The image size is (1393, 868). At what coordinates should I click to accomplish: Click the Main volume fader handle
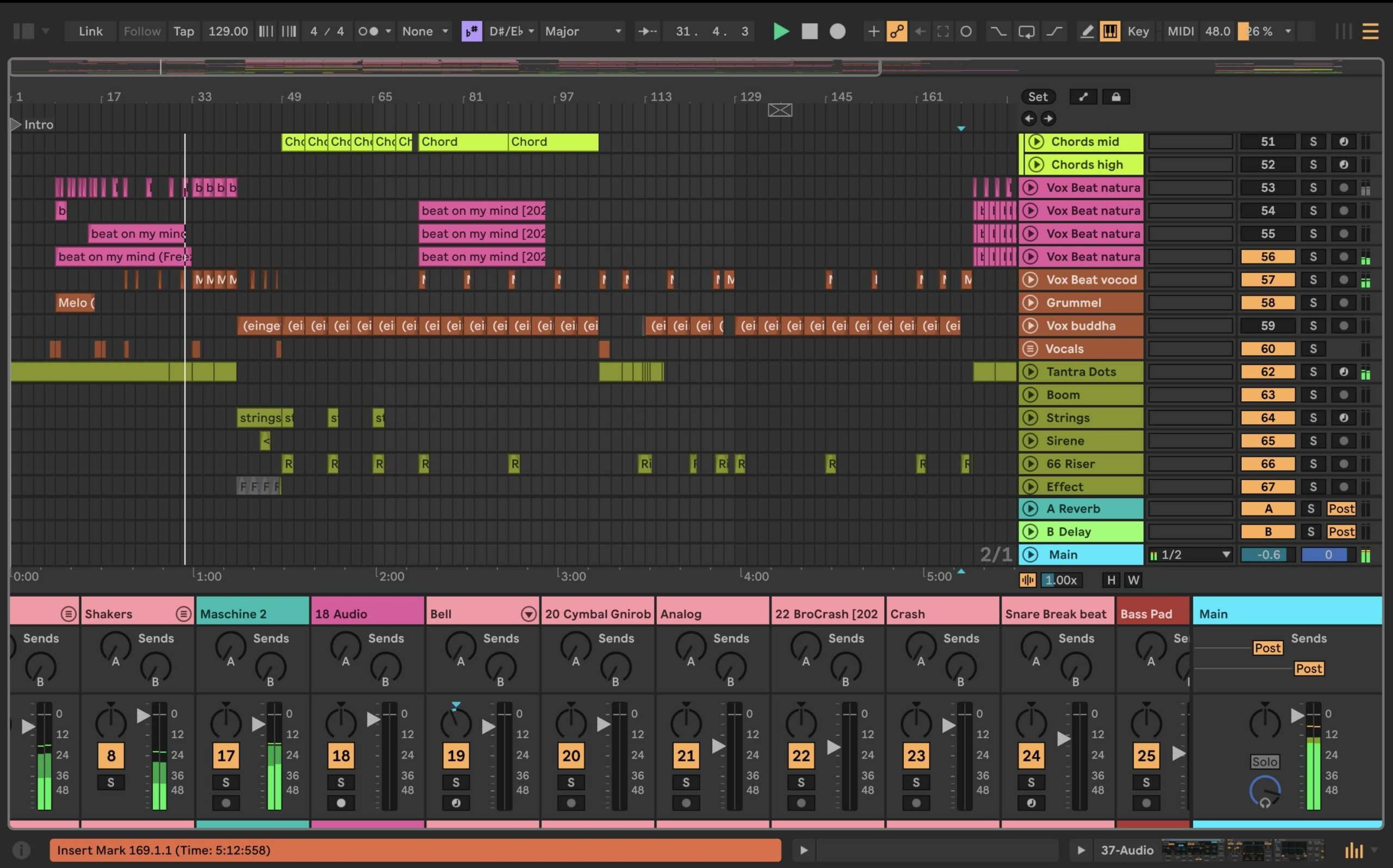[x=1297, y=715]
